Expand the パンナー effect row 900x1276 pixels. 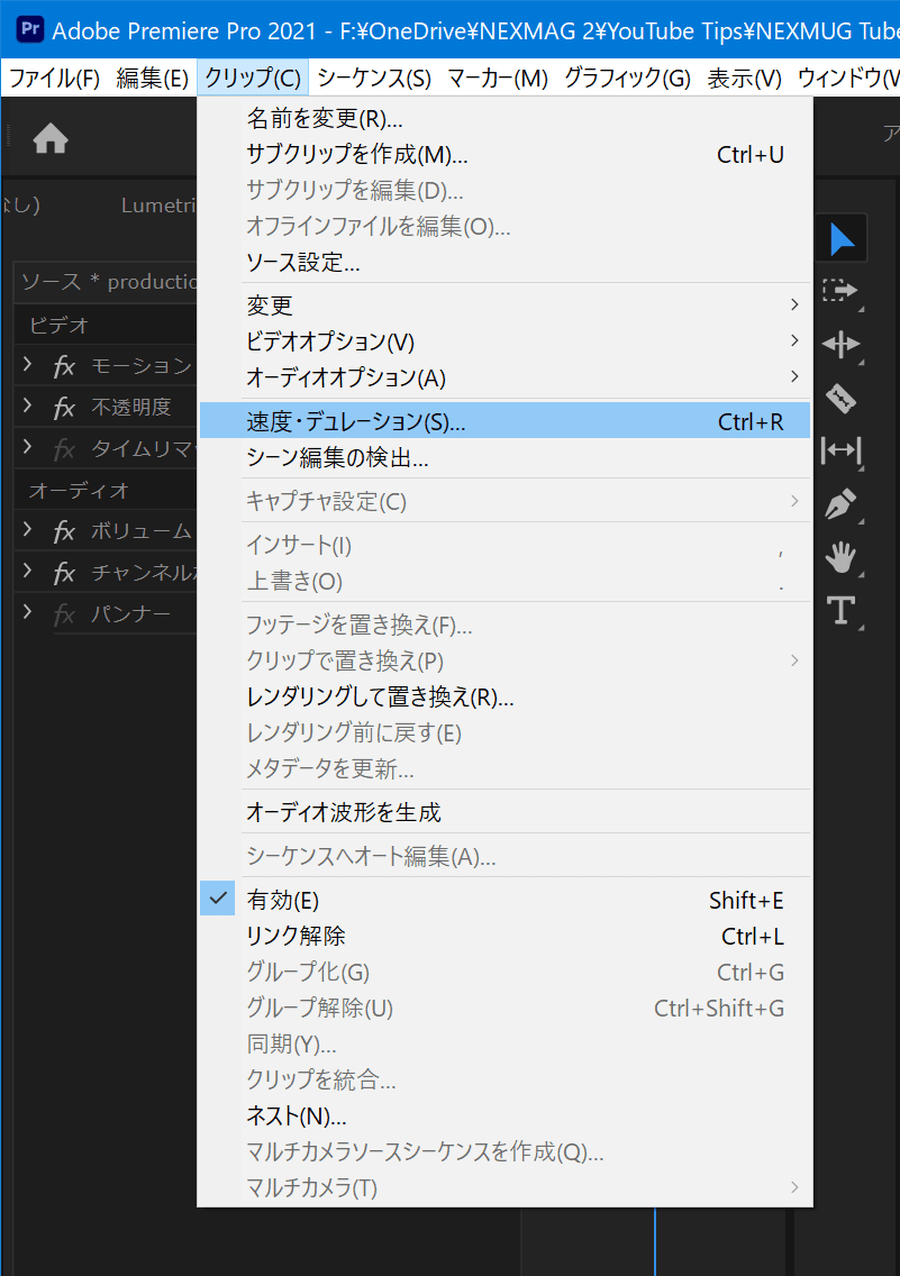pyautogui.click(x=28, y=613)
